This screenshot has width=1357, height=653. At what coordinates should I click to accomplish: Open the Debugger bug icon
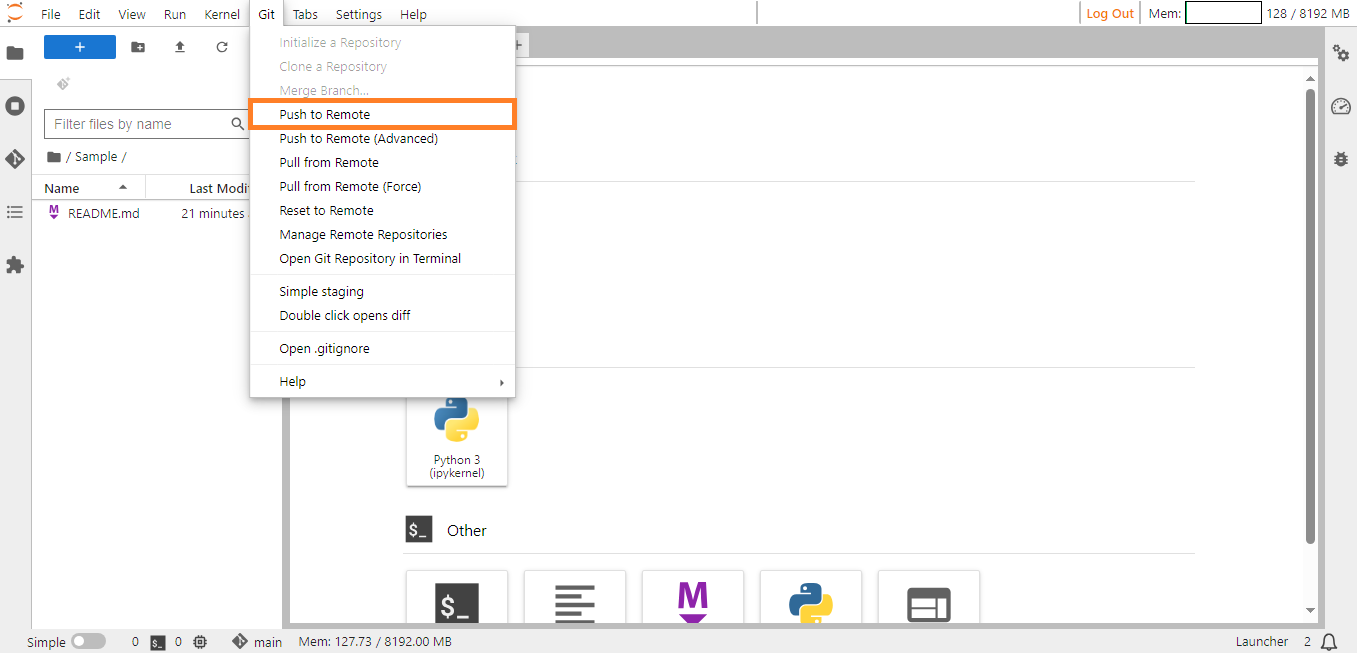(1341, 159)
